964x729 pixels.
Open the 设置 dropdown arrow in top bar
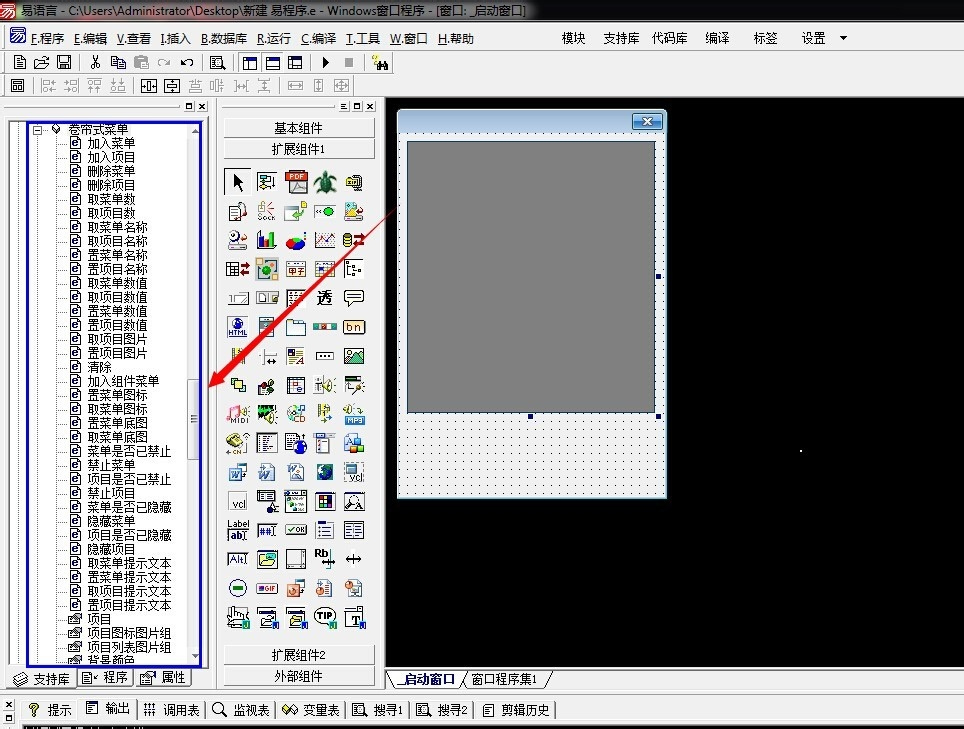click(843, 38)
